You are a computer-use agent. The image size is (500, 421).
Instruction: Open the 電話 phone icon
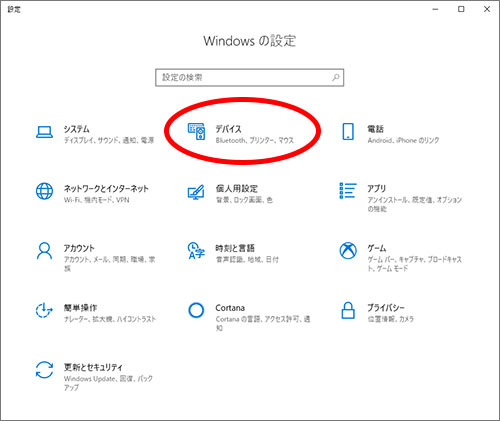[x=348, y=131]
